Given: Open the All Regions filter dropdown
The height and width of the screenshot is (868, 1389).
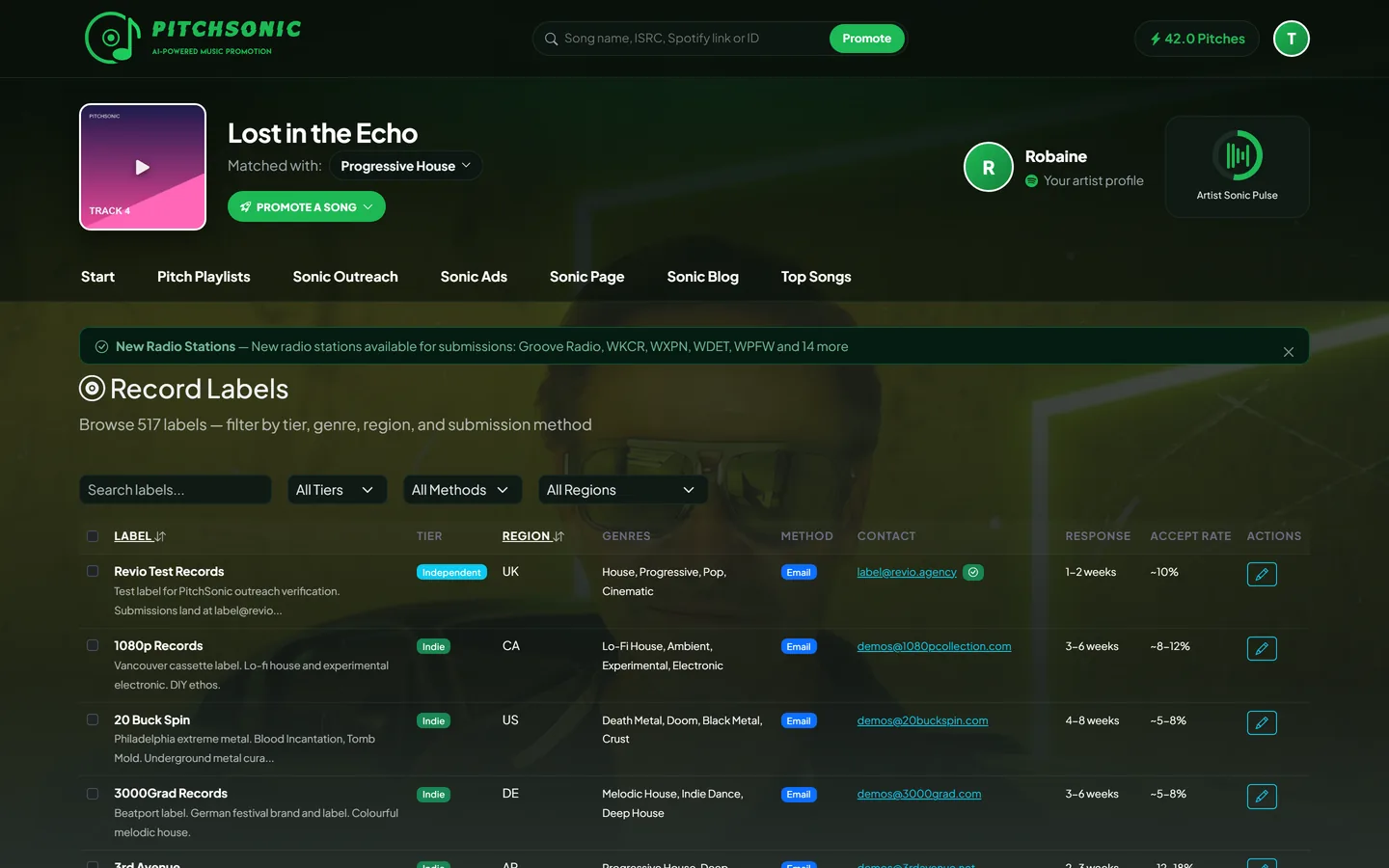Looking at the screenshot, I should [x=623, y=490].
